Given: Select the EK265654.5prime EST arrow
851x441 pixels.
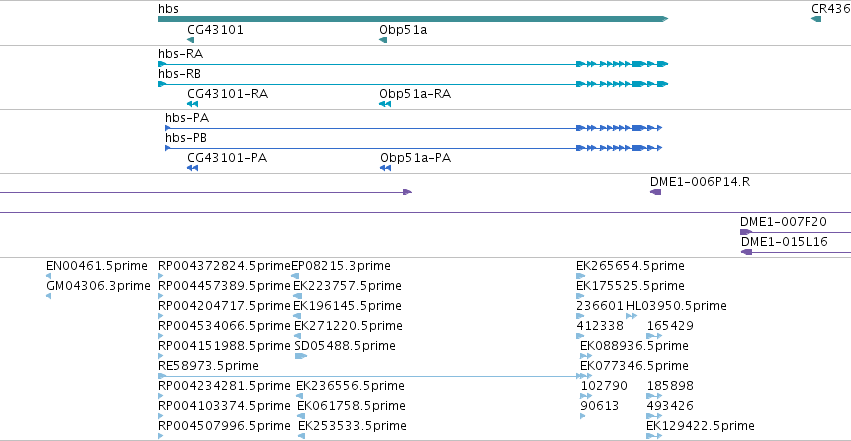Looking at the screenshot, I should pyautogui.click(x=581, y=276).
